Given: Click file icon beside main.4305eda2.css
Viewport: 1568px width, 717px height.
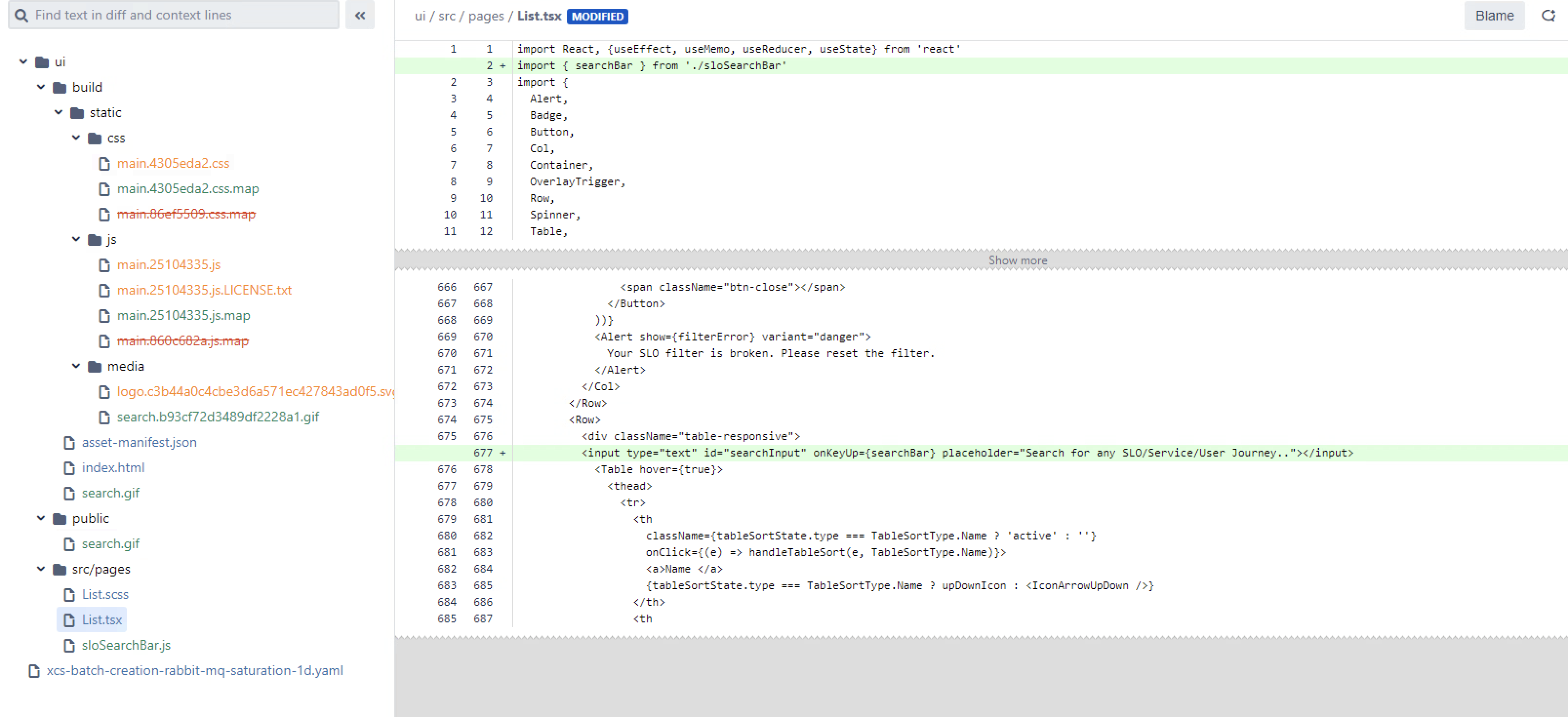Looking at the screenshot, I should point(105,164).
